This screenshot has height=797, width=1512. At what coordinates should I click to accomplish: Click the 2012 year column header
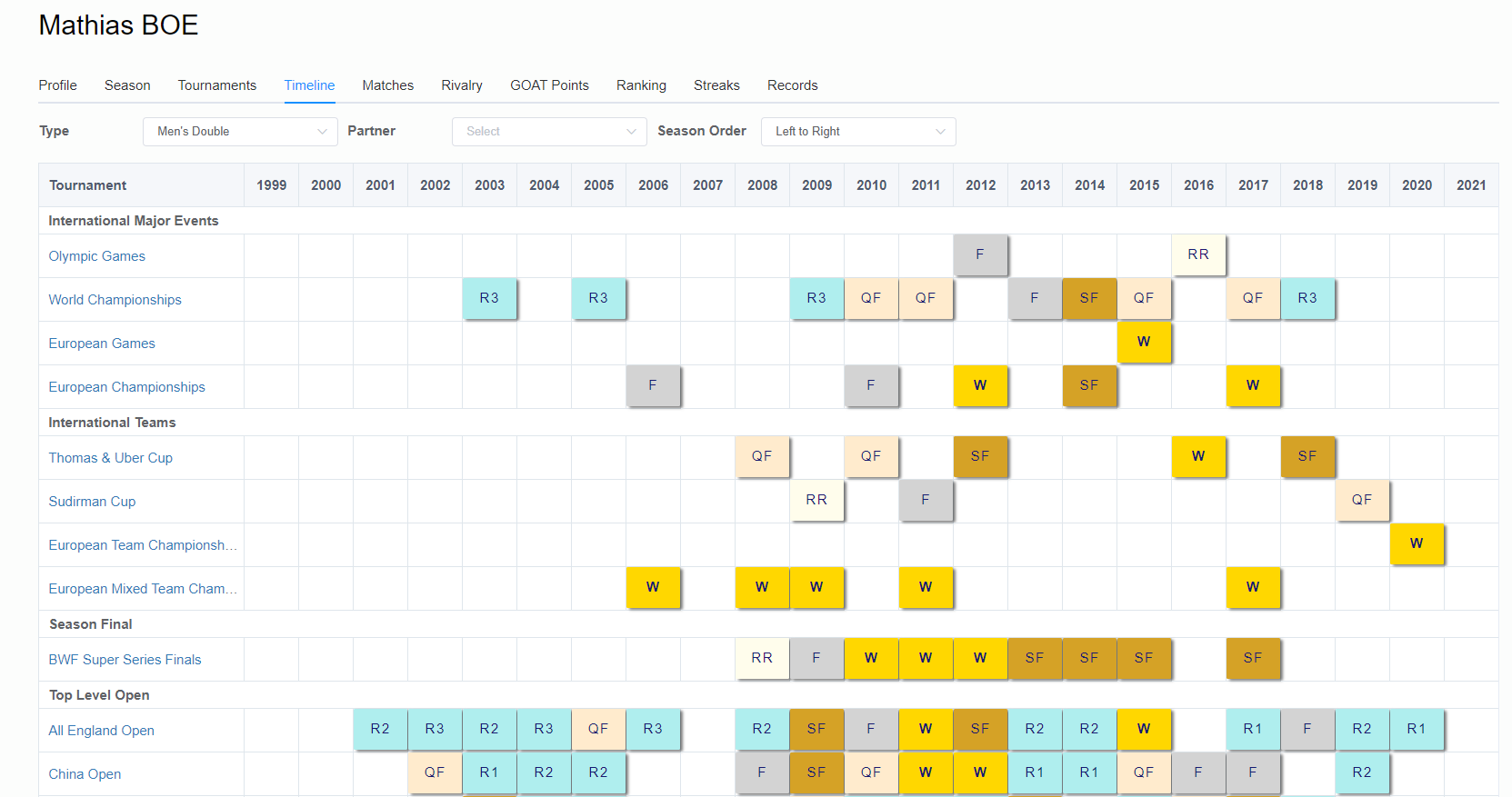(980, 185)
